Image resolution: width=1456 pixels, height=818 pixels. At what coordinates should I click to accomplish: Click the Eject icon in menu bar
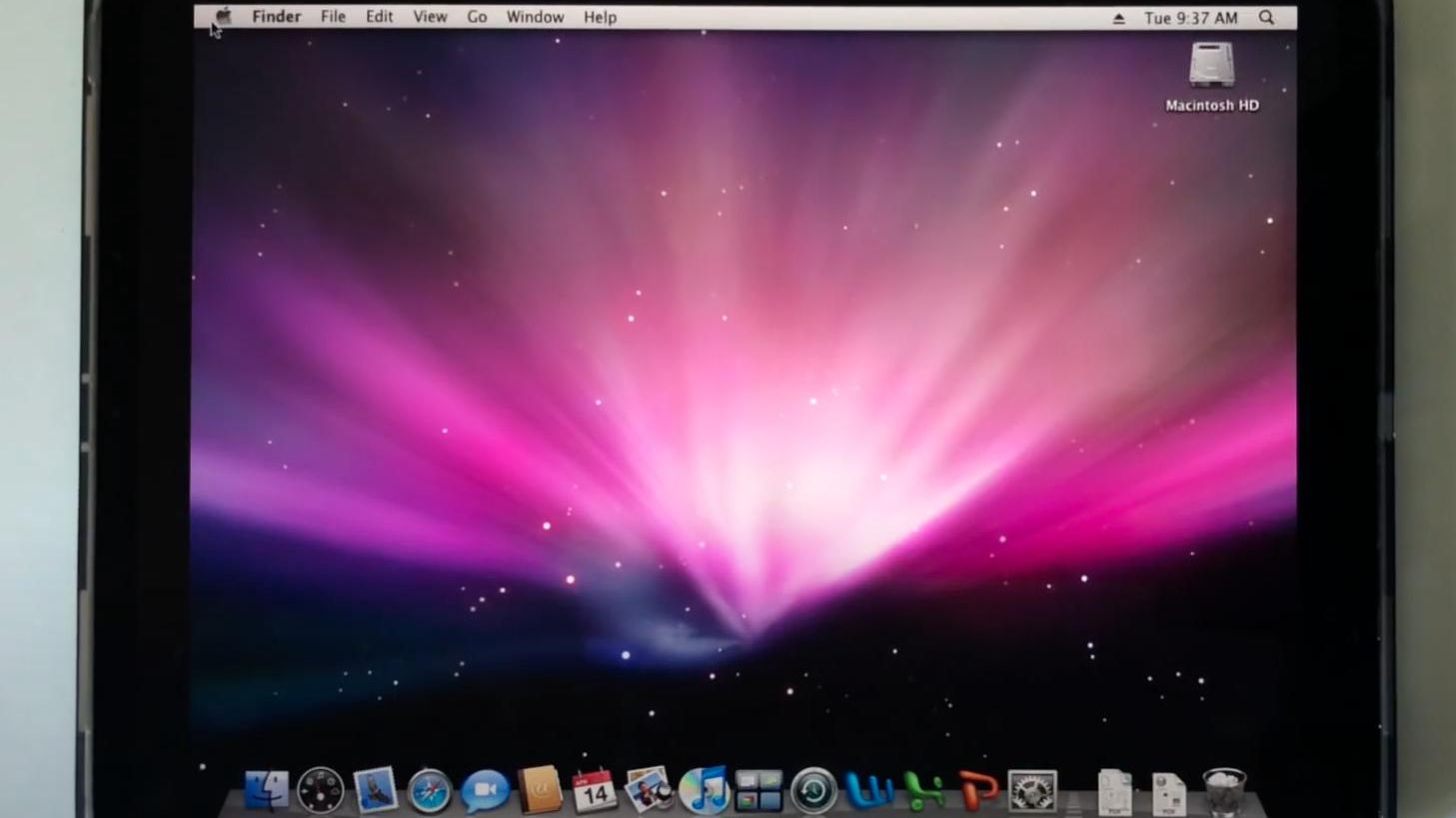[1119, 18]
